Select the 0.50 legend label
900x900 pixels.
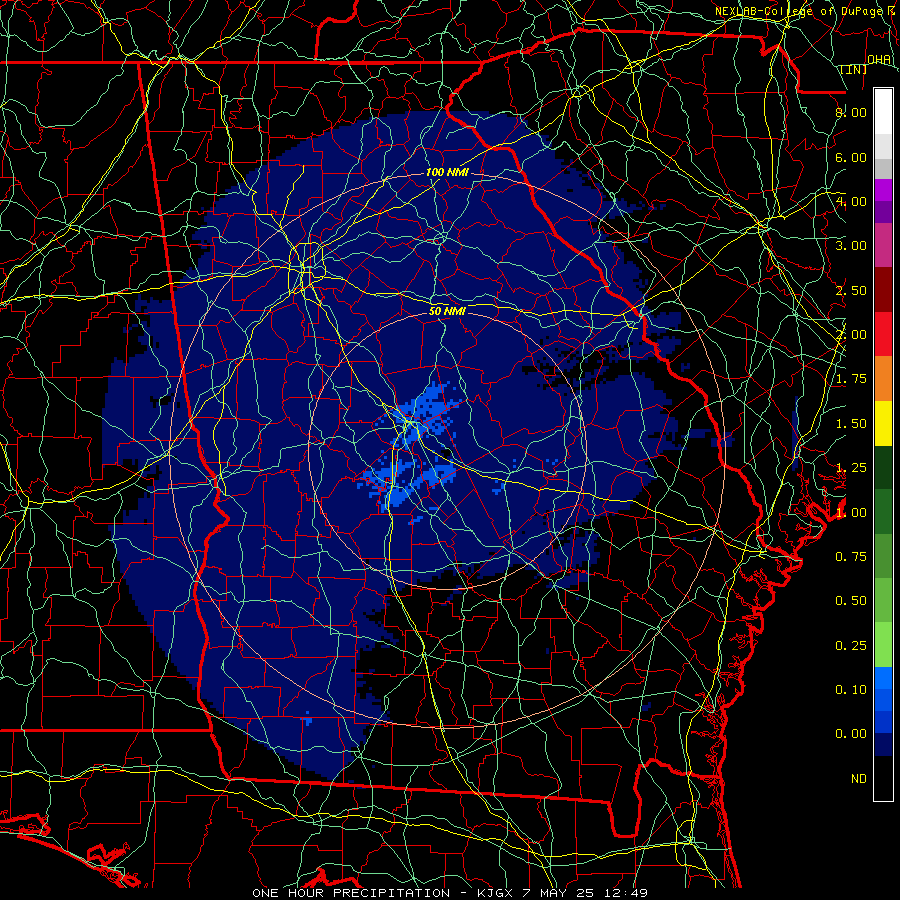[x=851, y=601]
